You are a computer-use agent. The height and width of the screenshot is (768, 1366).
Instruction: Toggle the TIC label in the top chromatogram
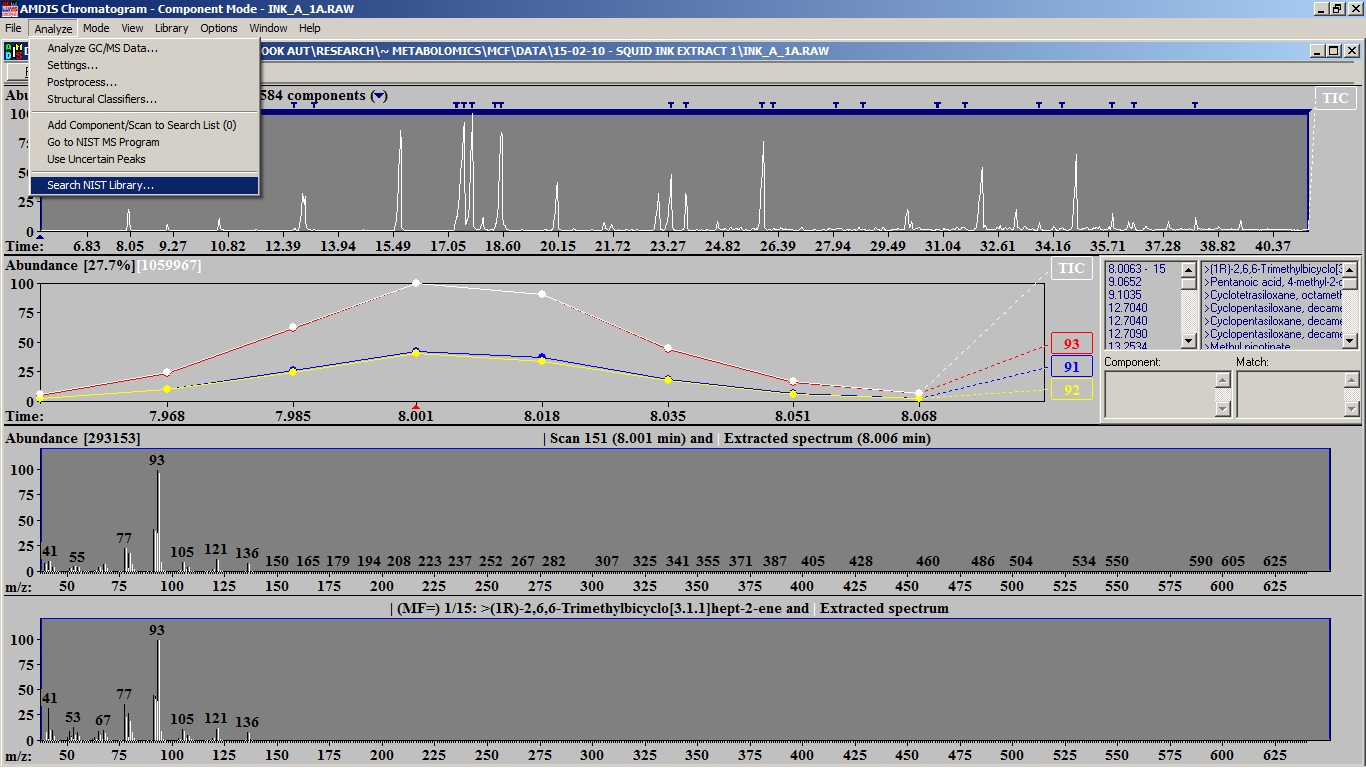[1335, 98]
